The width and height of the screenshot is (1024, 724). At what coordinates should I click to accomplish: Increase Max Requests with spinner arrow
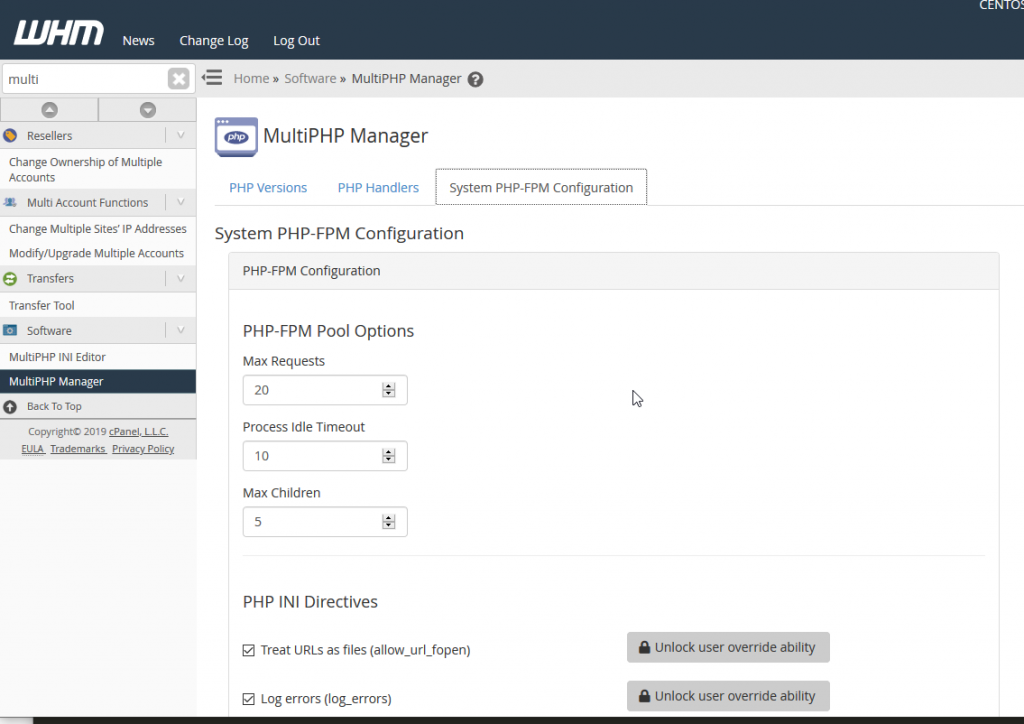pyautogui.click(x=389, y=386)
